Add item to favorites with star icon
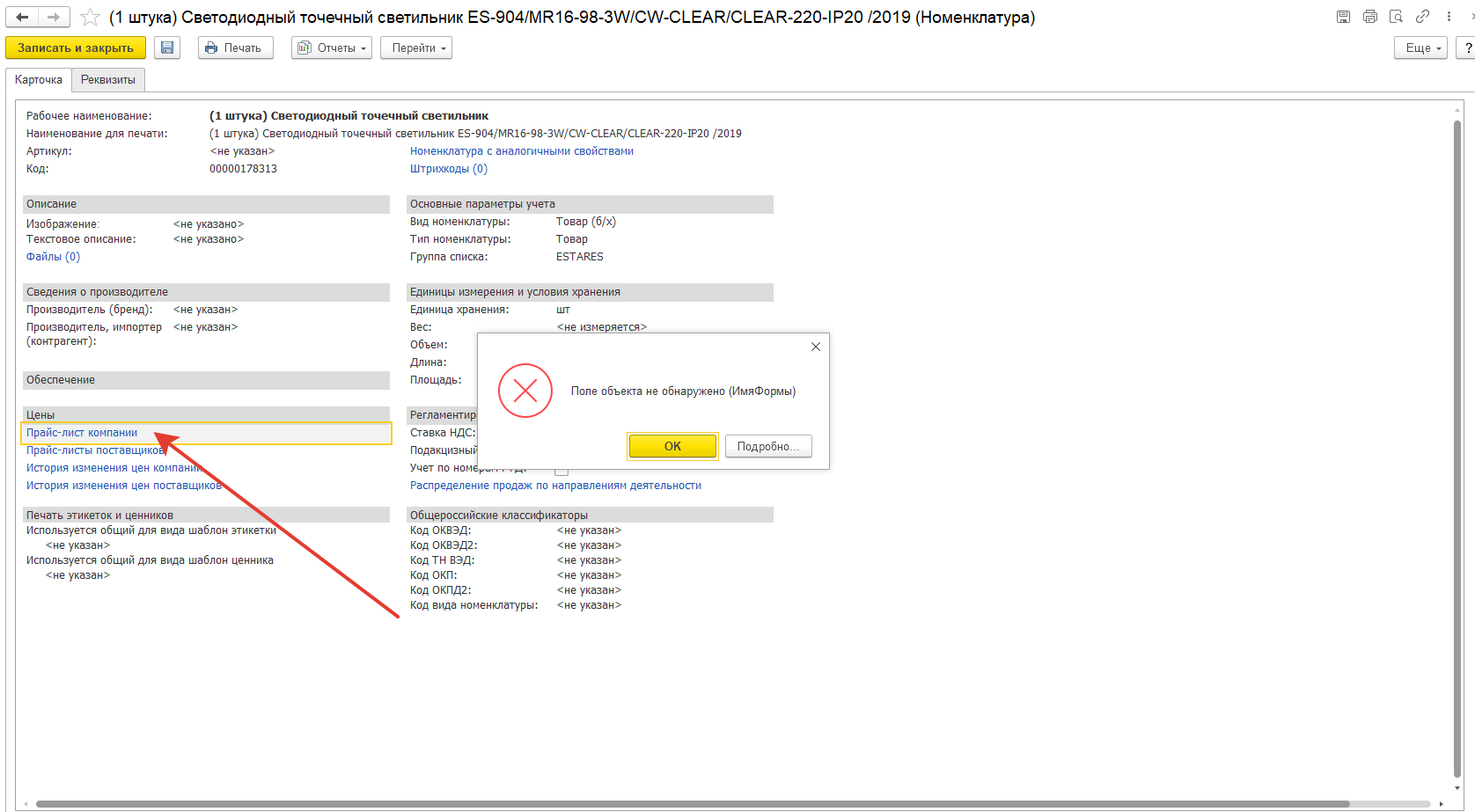1475x812 pixels. pyautogui.click(x=90, y=18)
